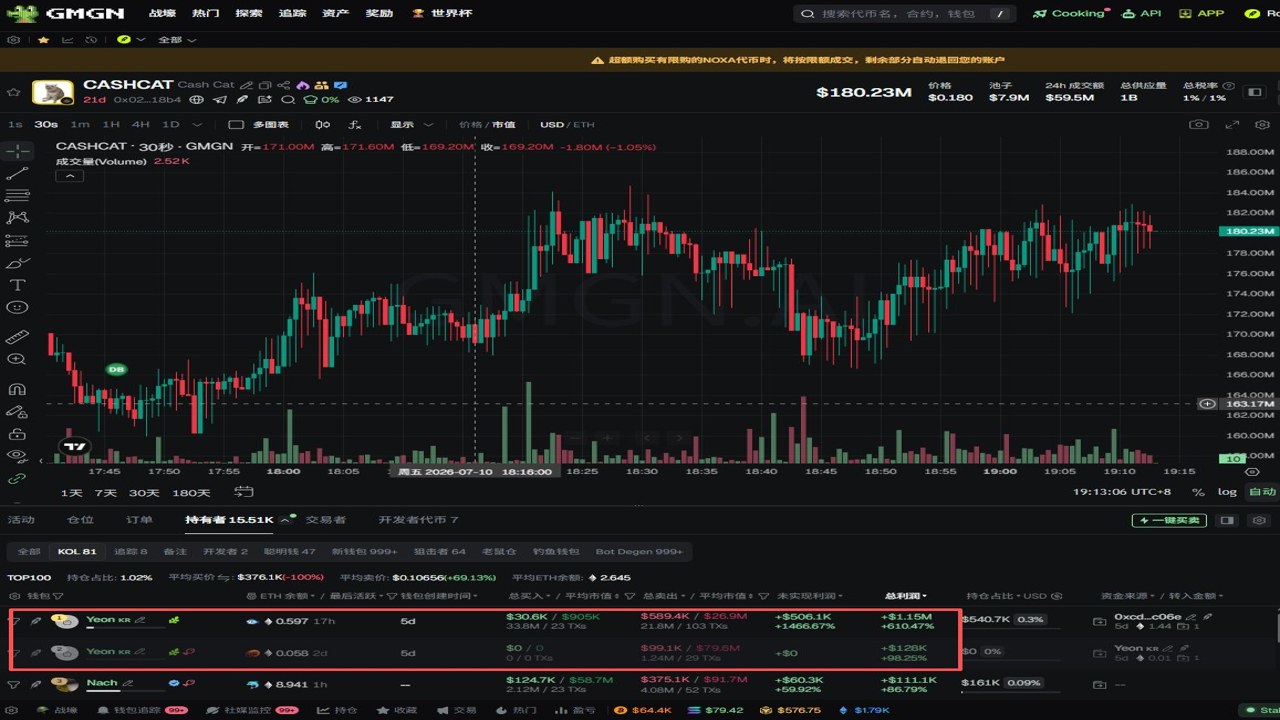Collapse the volume indicator legend arrow
Viewport: 1280px width, 720px height.
70,176
